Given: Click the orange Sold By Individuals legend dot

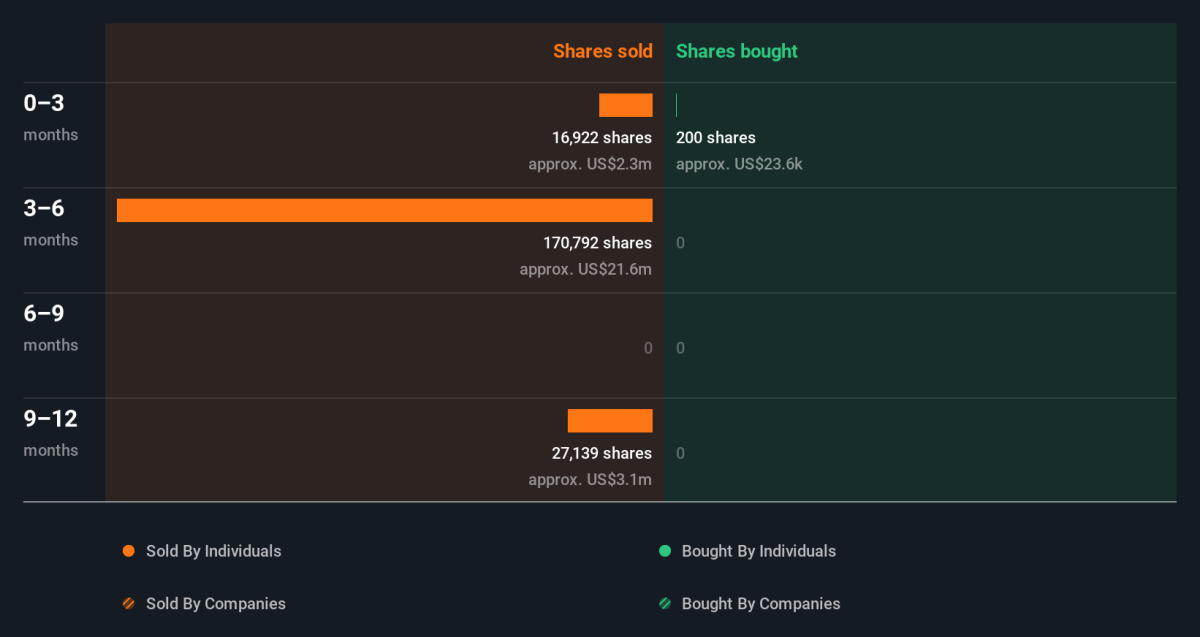Looking at the screenshot, I should pyautogui.click(x=128, y=551).
